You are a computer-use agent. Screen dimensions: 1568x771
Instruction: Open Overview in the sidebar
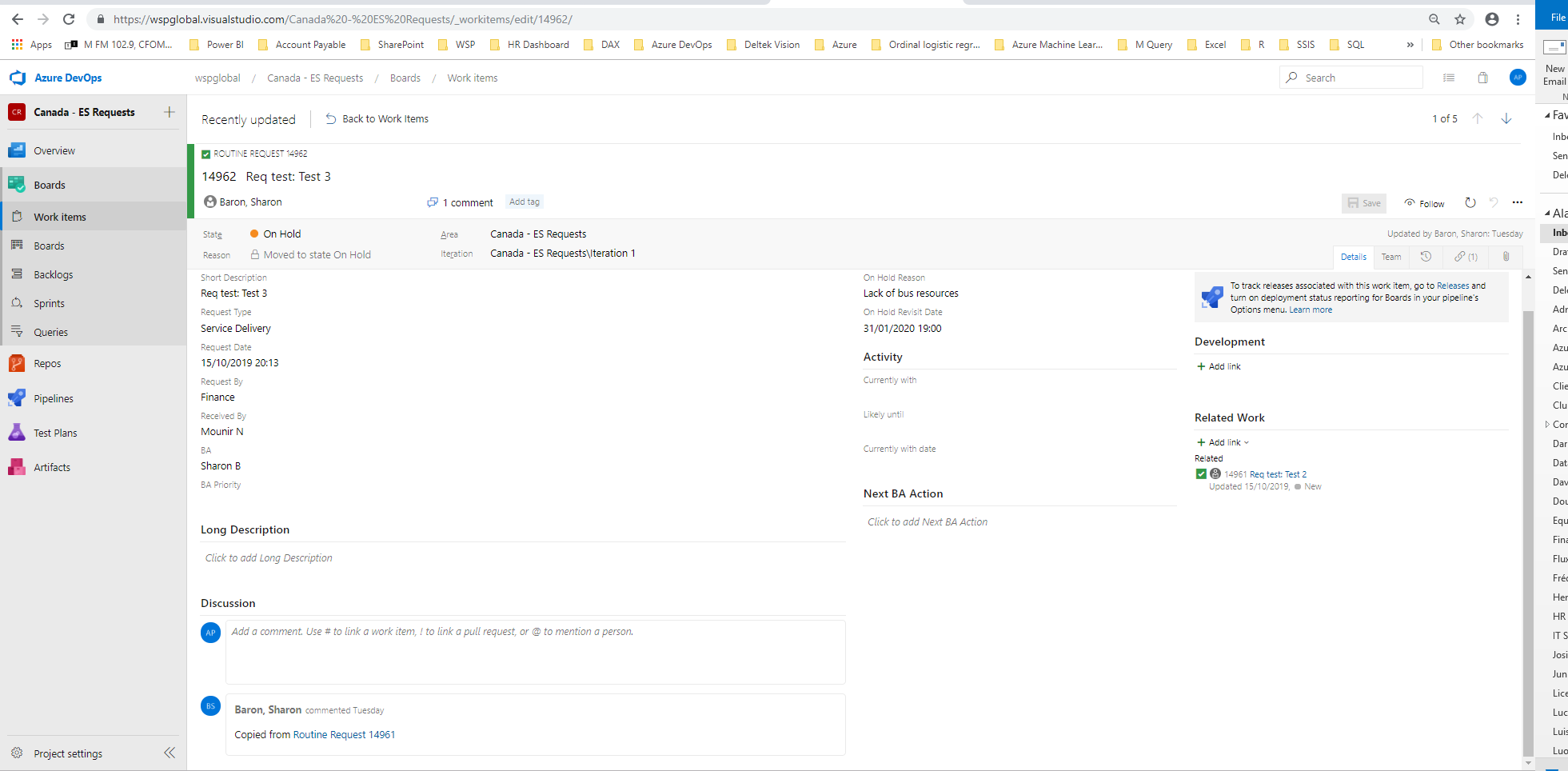tap(54, 150)
